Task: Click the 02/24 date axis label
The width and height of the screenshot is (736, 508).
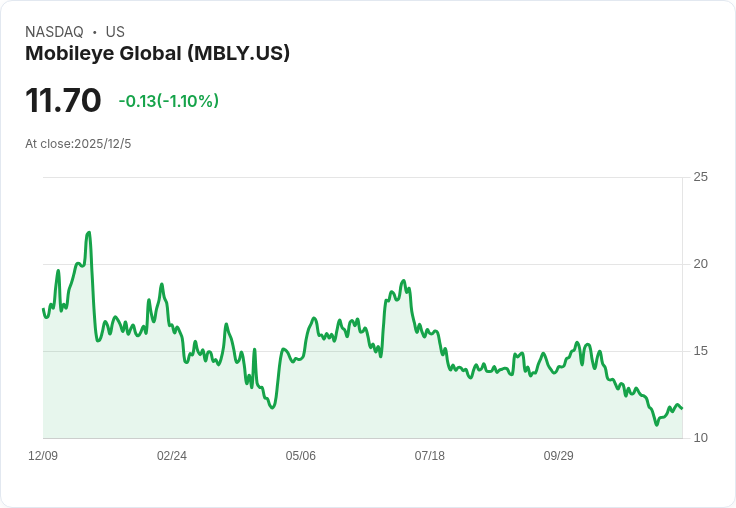Action: [x=172, y=456]
